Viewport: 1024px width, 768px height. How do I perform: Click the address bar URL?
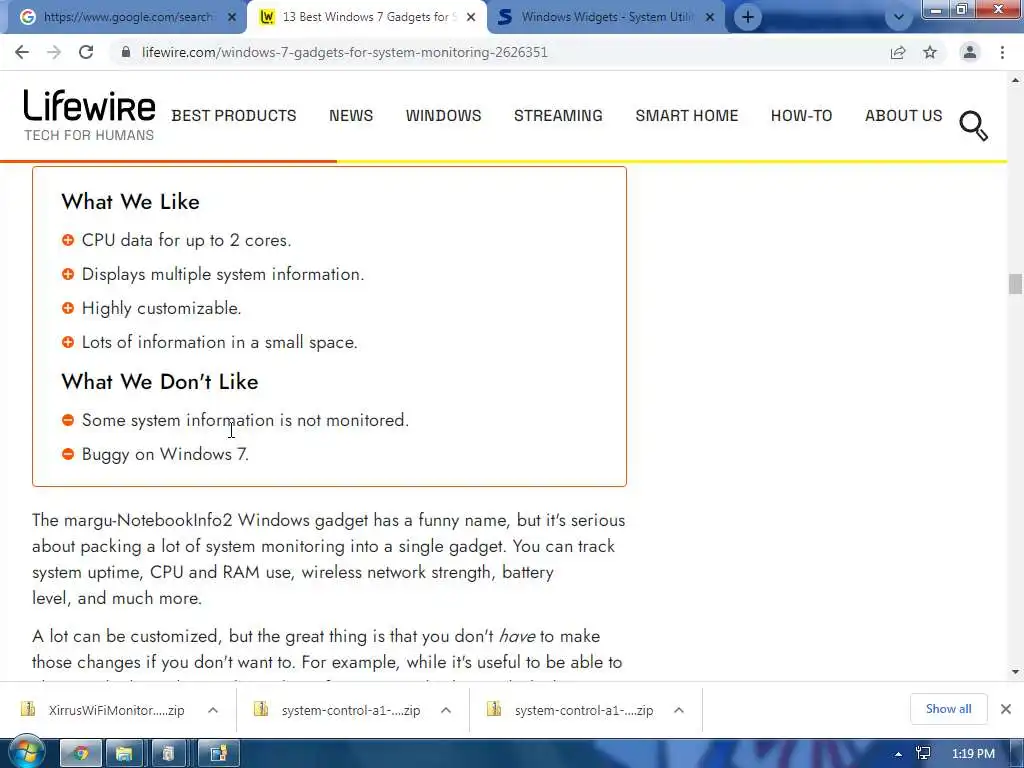pyautogui.click(x=345, y=52)
